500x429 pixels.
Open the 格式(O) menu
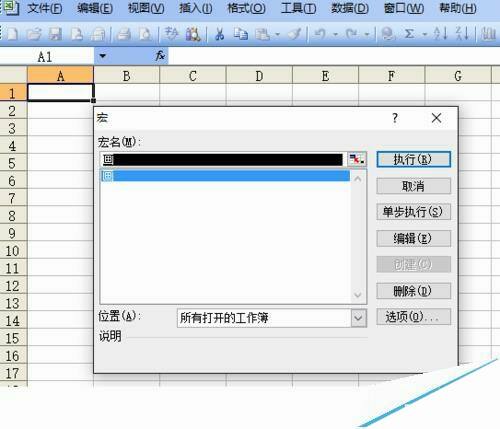point(246,8)
